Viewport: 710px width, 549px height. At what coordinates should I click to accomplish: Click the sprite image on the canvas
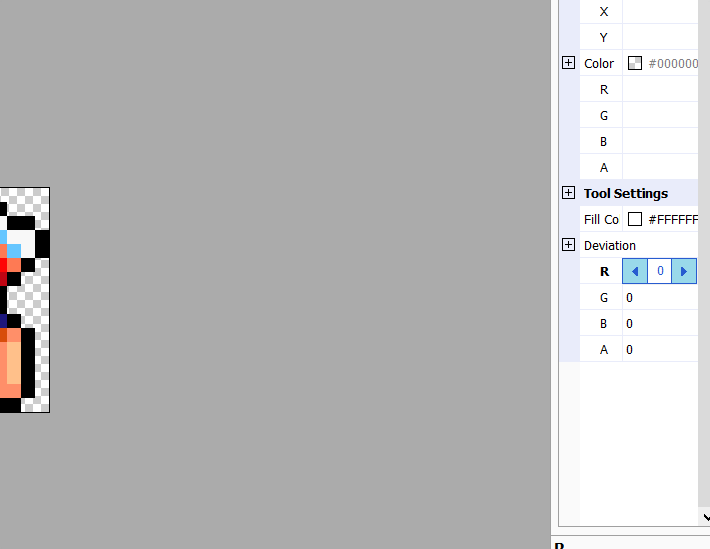pyautogui.click(x=24, y=300)
